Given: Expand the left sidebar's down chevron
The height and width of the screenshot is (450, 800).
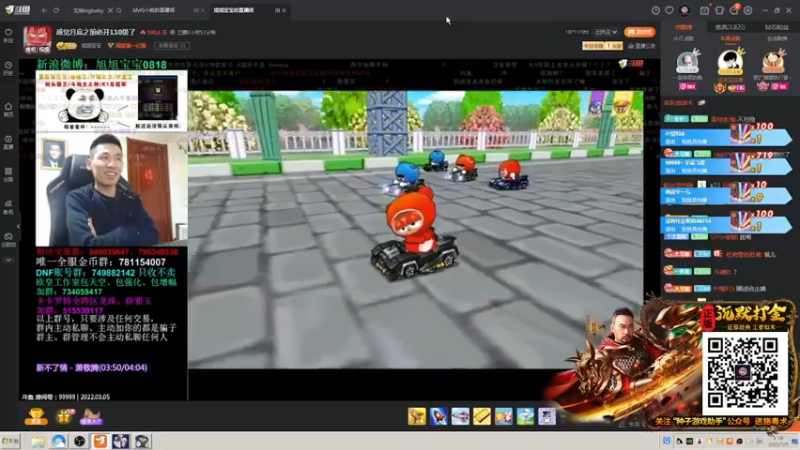Looking at the screenshot, I should (x=8, y=260).
